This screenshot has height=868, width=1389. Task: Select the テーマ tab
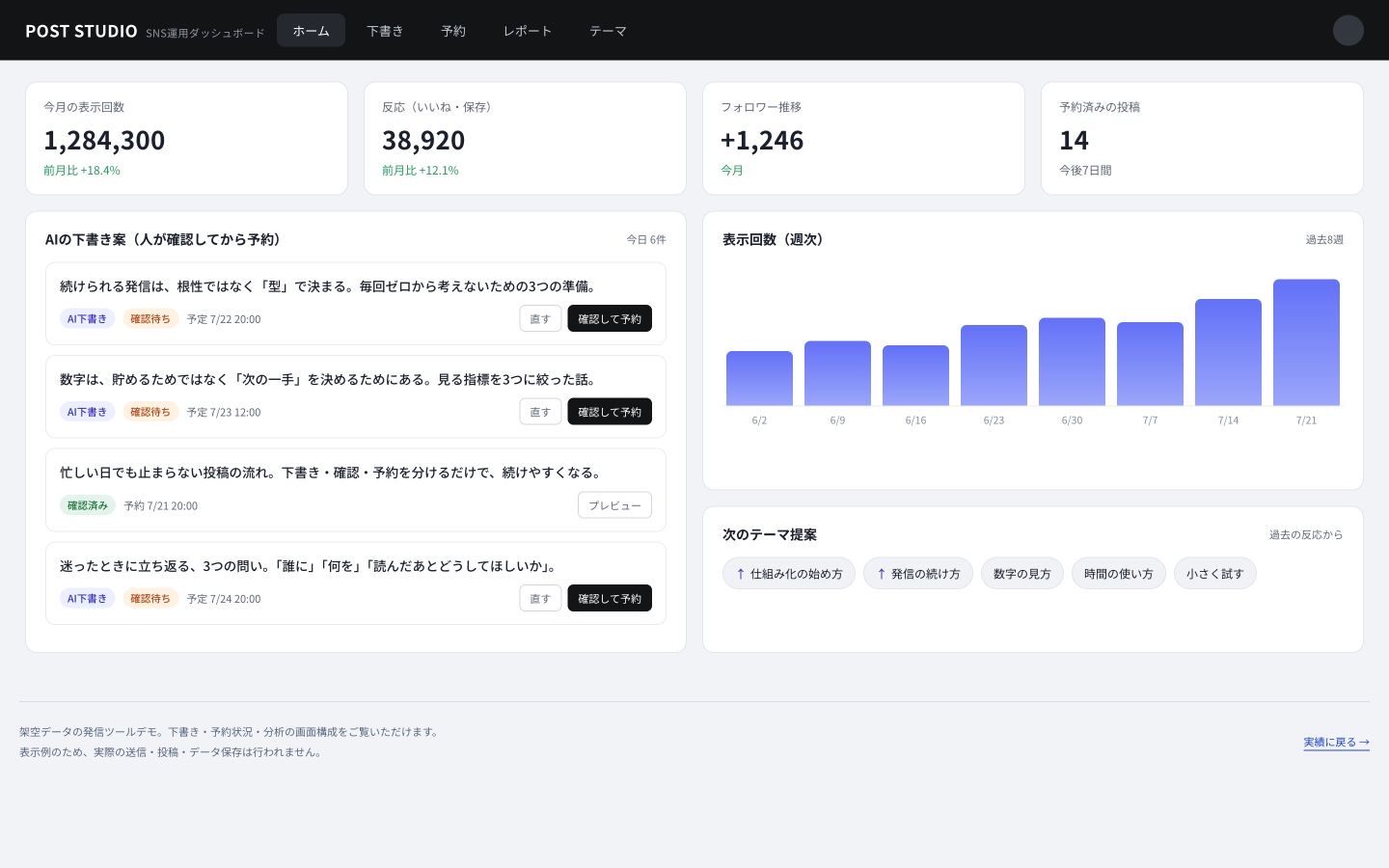tap(608, 30)
